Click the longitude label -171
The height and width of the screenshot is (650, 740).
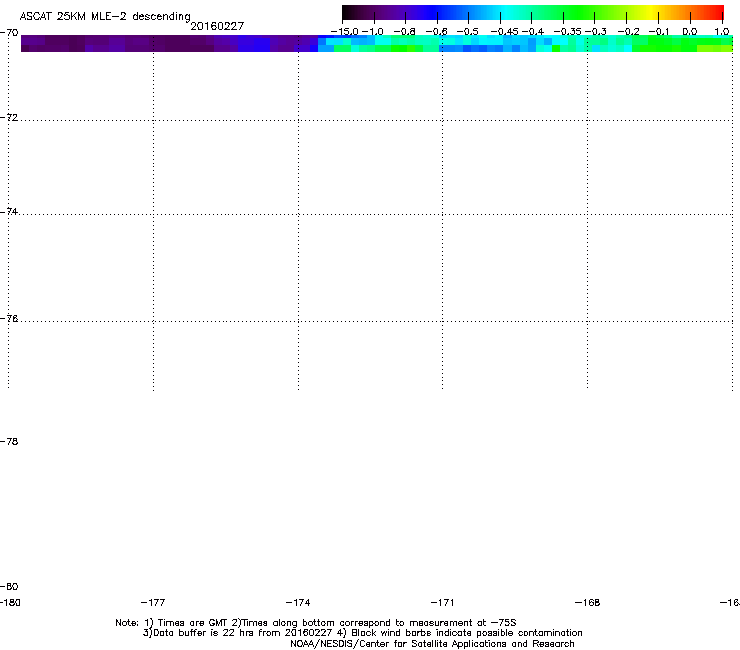442,602
